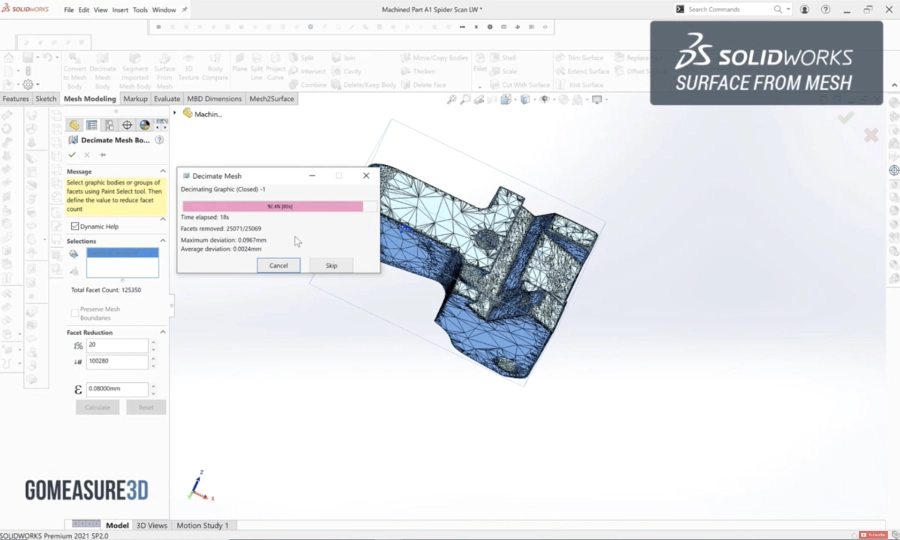Image resolution: width=900 pixels, height=540 pixels.
Task: Open the DisplayManager color sphere tab
Action: click(144, 125)
